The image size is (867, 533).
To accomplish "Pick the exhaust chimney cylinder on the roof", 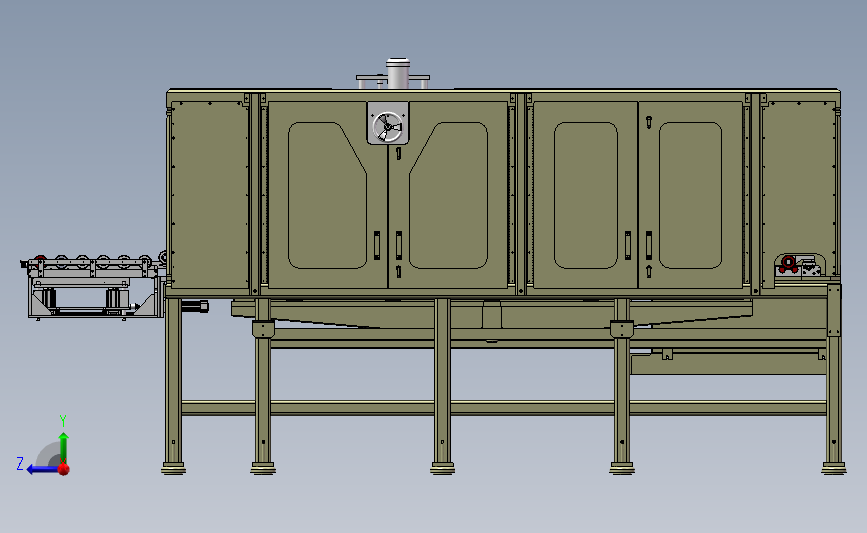I will pos(398,73).
